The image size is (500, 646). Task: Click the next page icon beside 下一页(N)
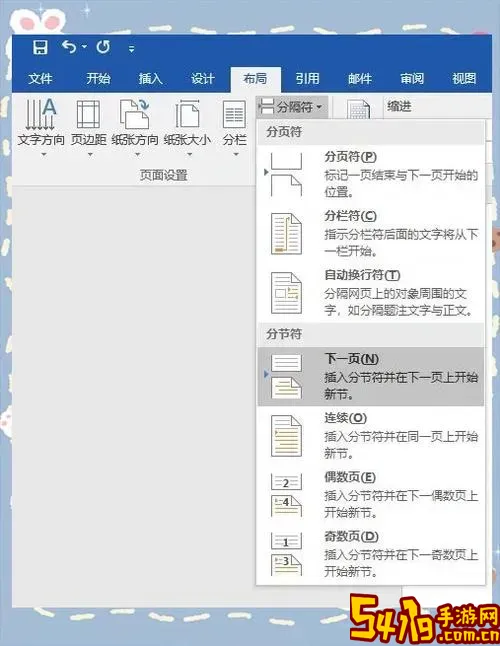286,377
